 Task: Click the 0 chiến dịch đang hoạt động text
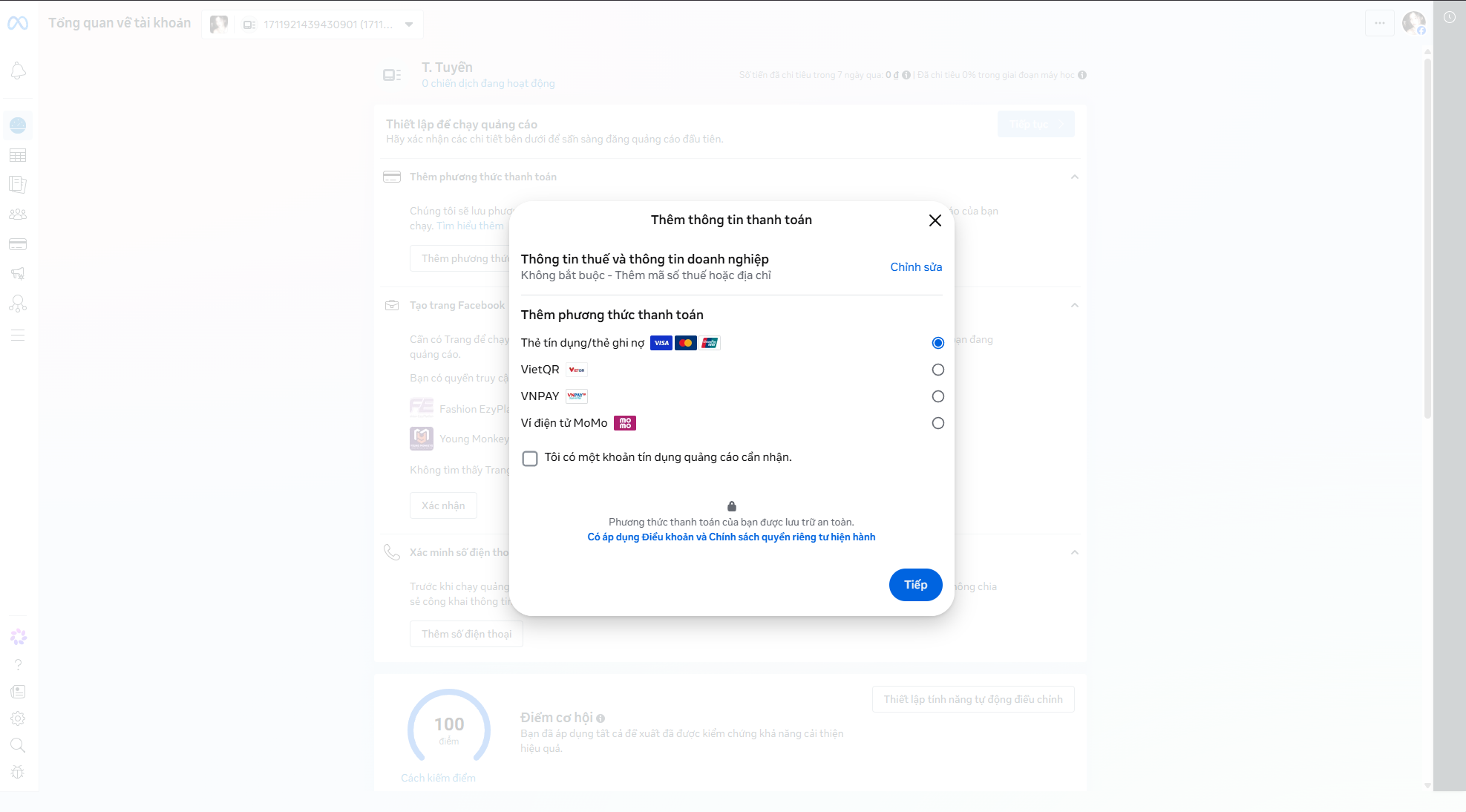[x=488, y=83]
